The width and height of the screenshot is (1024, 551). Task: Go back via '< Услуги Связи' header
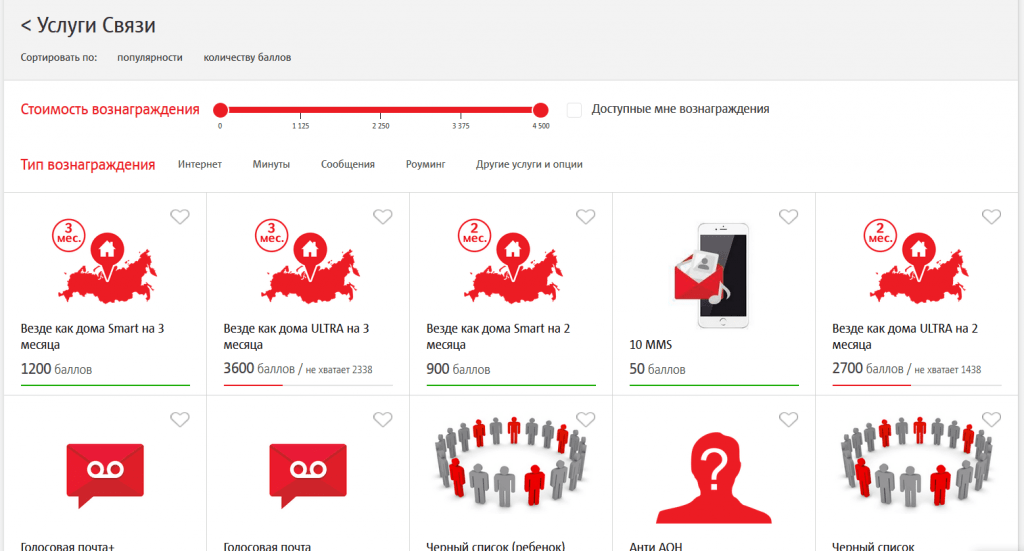[x=88, y=25]
